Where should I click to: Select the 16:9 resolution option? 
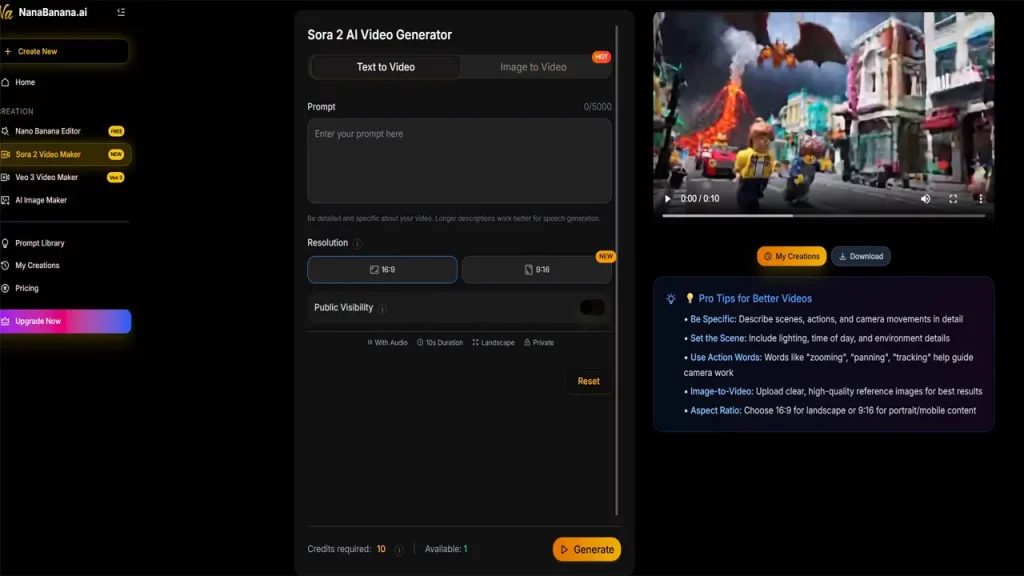point(382,270)
